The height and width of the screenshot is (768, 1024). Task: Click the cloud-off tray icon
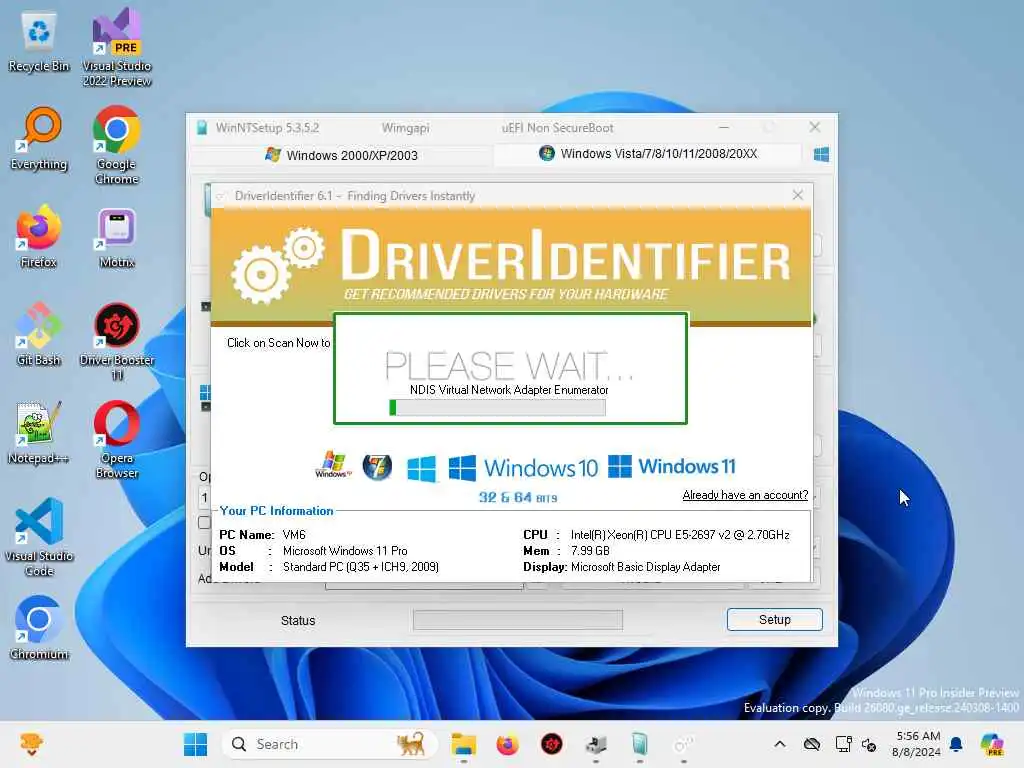coord(812,744)
